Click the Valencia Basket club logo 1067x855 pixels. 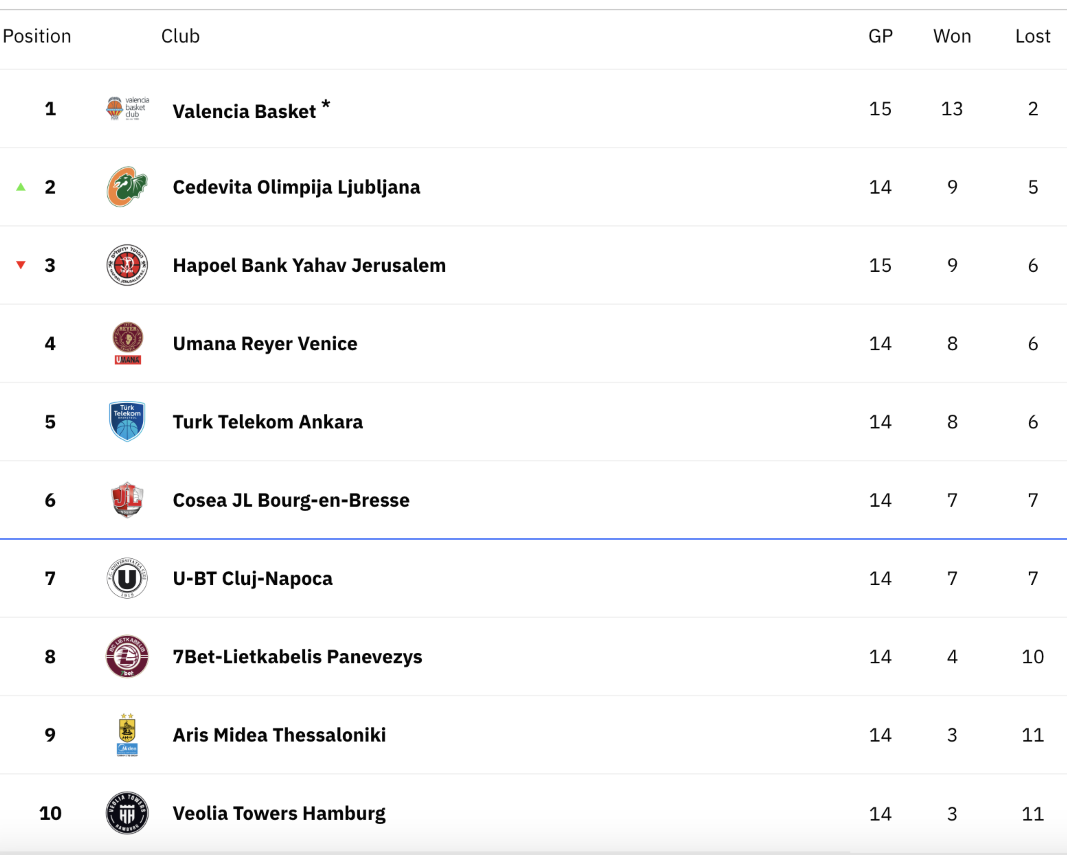[127, 108]
